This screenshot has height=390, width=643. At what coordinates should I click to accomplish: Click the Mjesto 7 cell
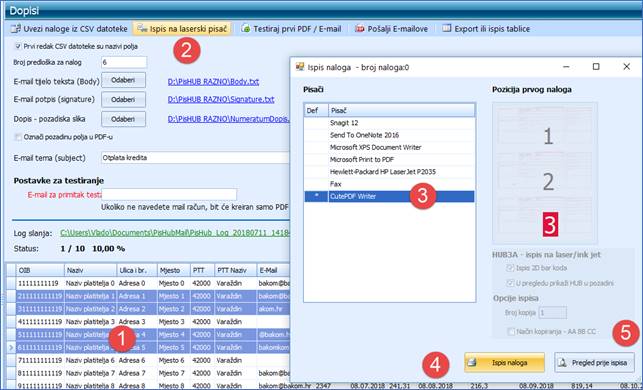[174, 373]
